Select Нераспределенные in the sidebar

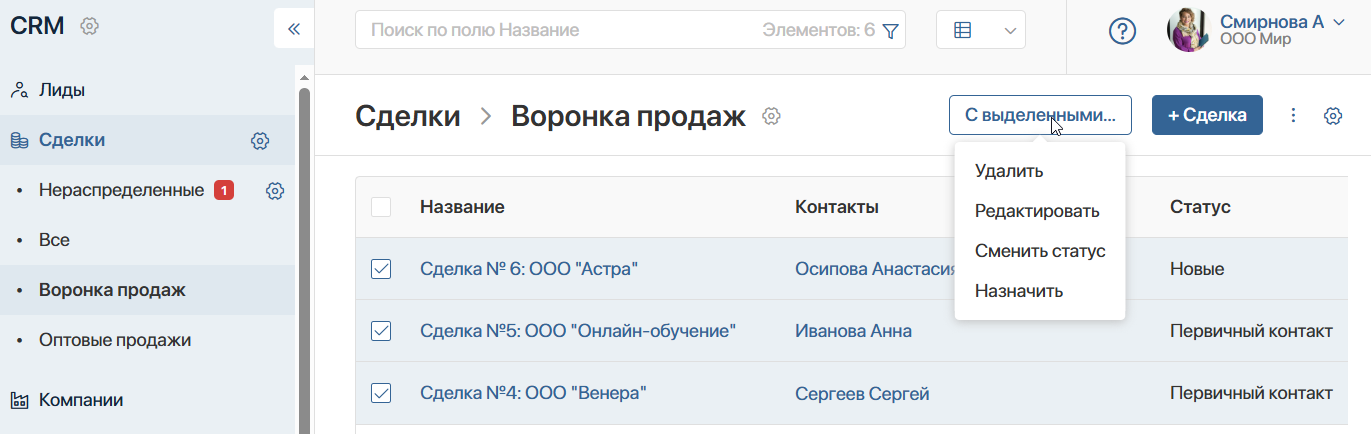121,190
